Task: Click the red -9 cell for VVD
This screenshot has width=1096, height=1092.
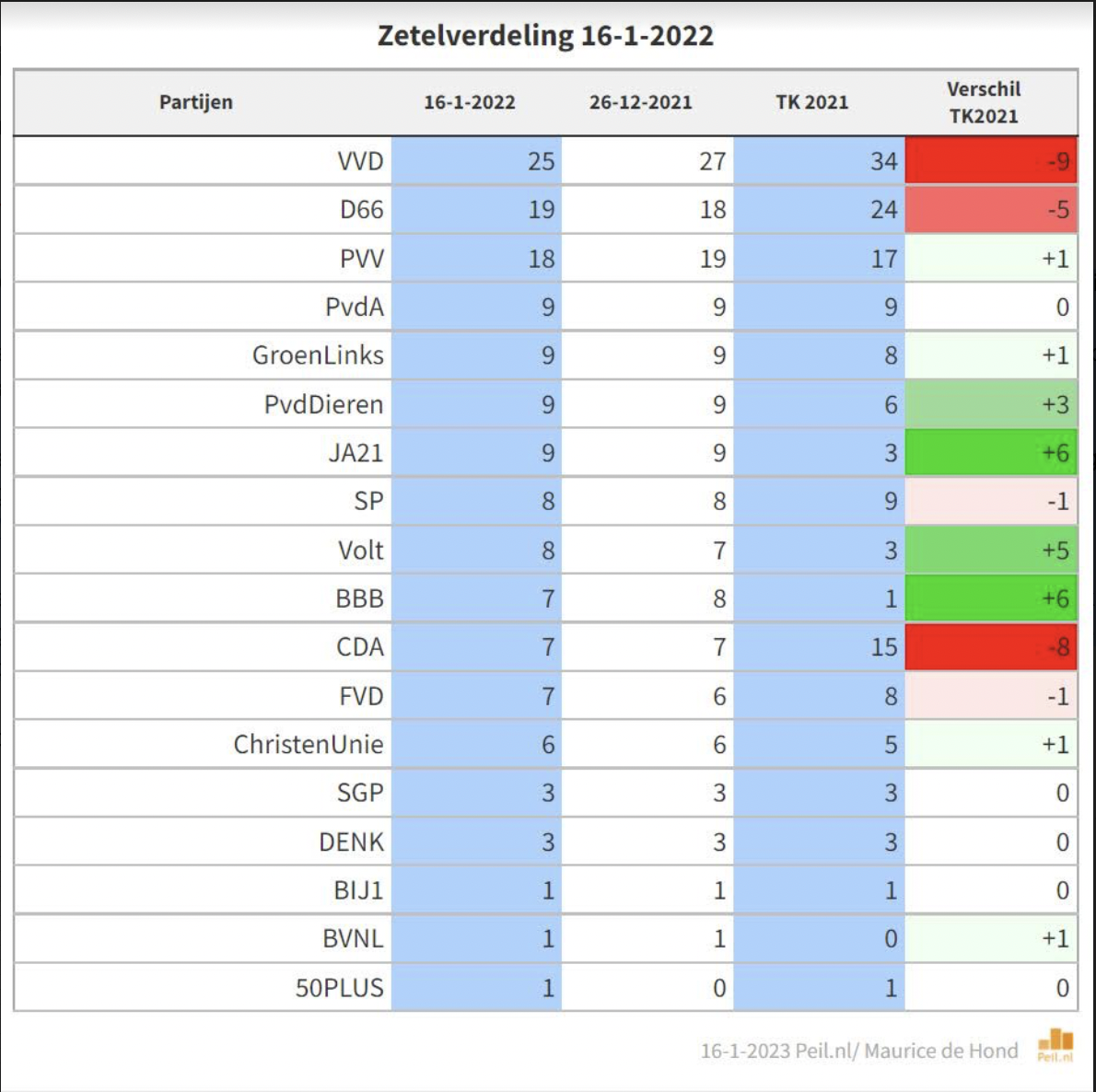Action: pos(991,161)
